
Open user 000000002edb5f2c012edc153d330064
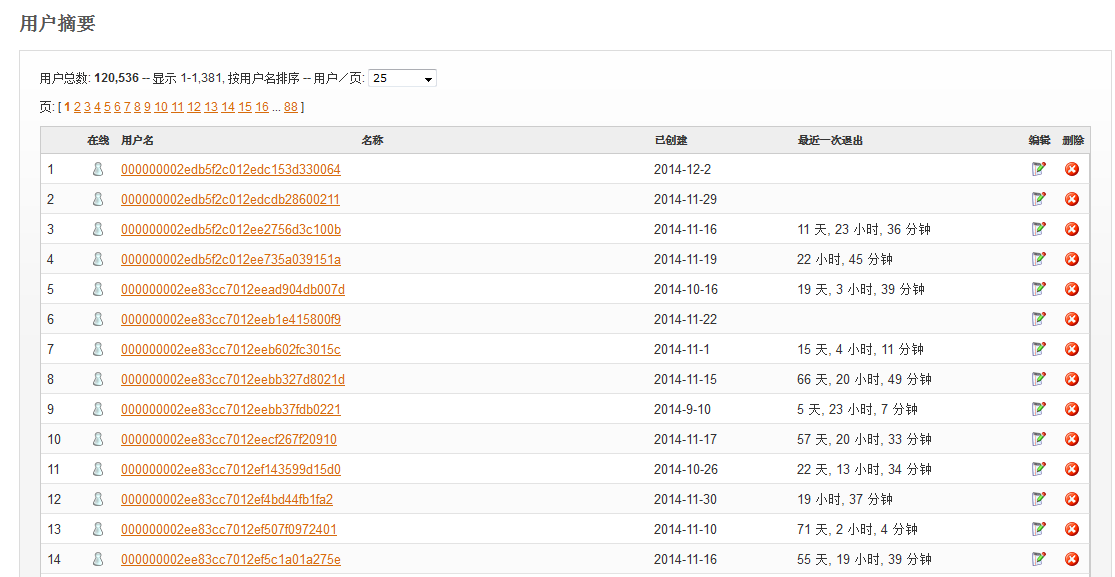pos(230,169)
